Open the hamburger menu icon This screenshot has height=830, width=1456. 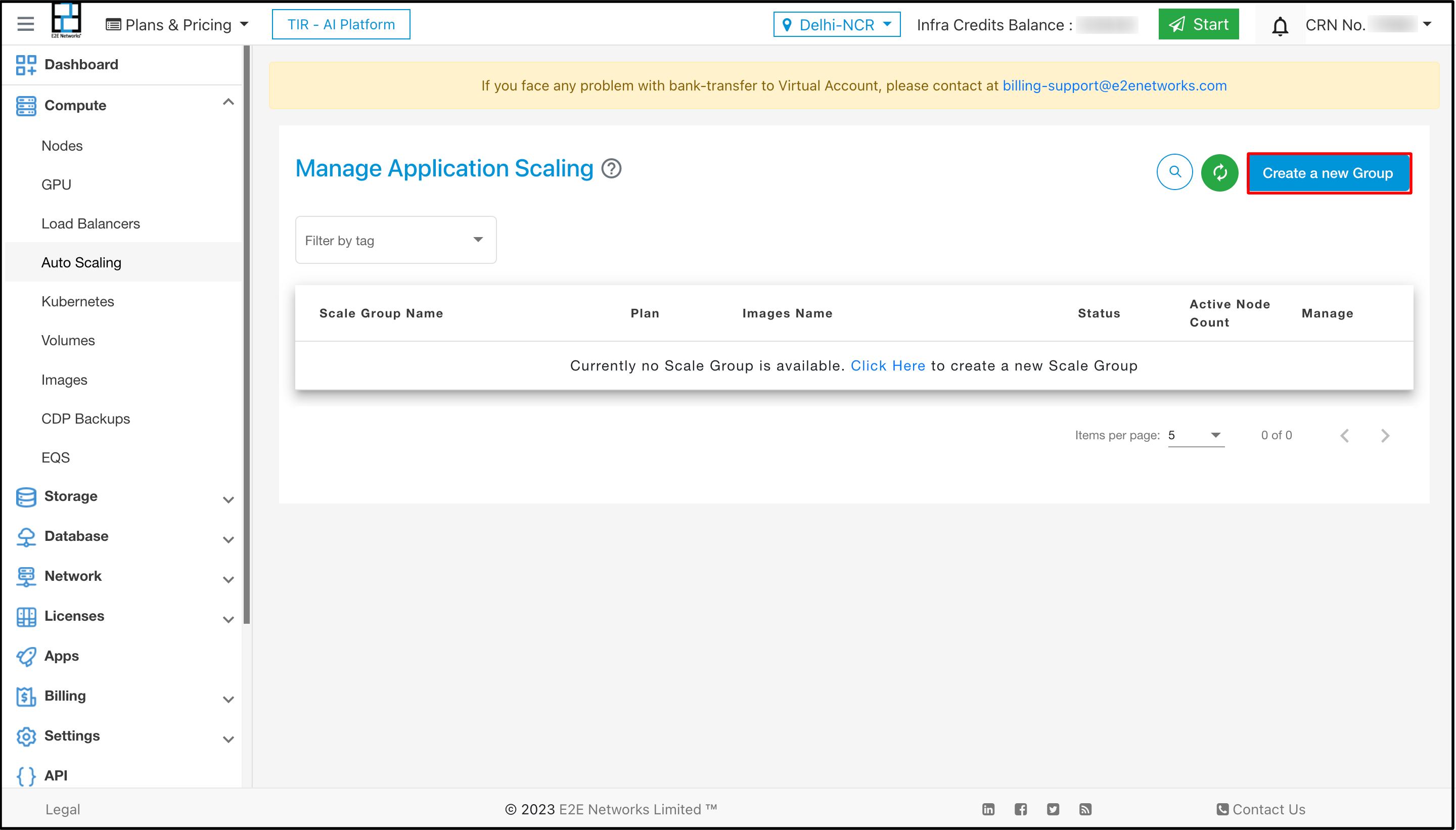pyautogui.click(x=26, y=24)
